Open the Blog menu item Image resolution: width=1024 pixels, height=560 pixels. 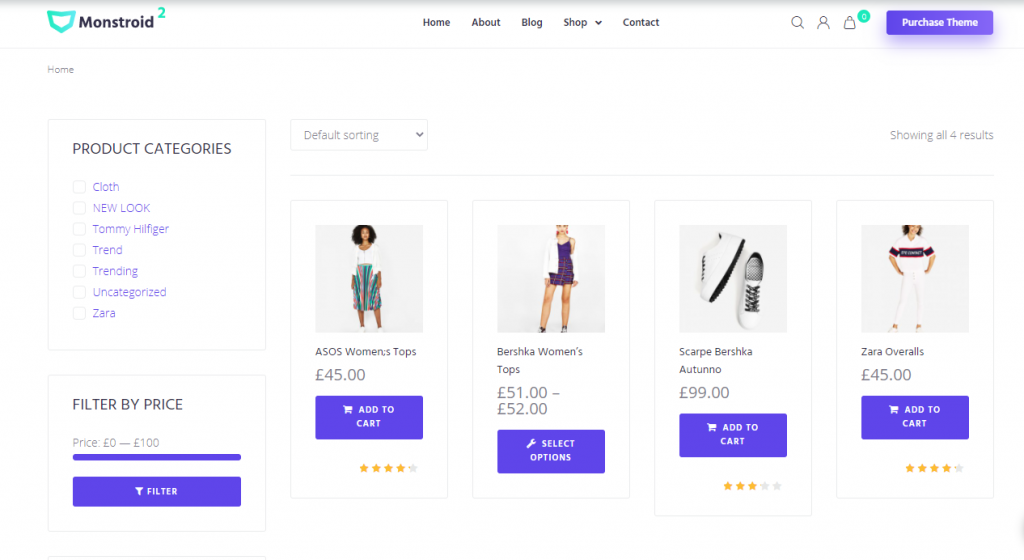(532, 22)
